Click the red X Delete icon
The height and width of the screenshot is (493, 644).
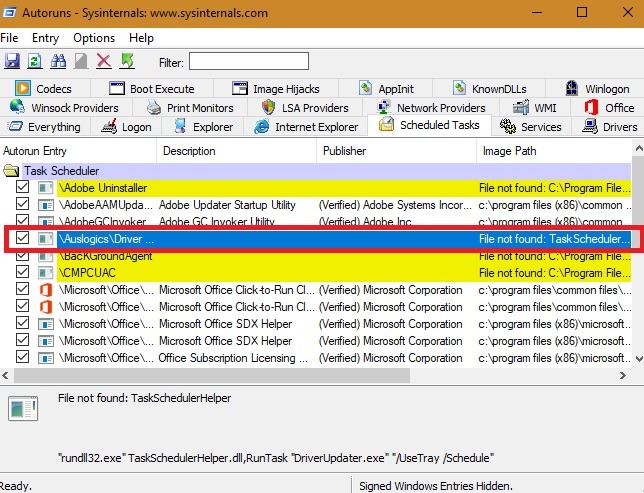[x=104, y=62]
